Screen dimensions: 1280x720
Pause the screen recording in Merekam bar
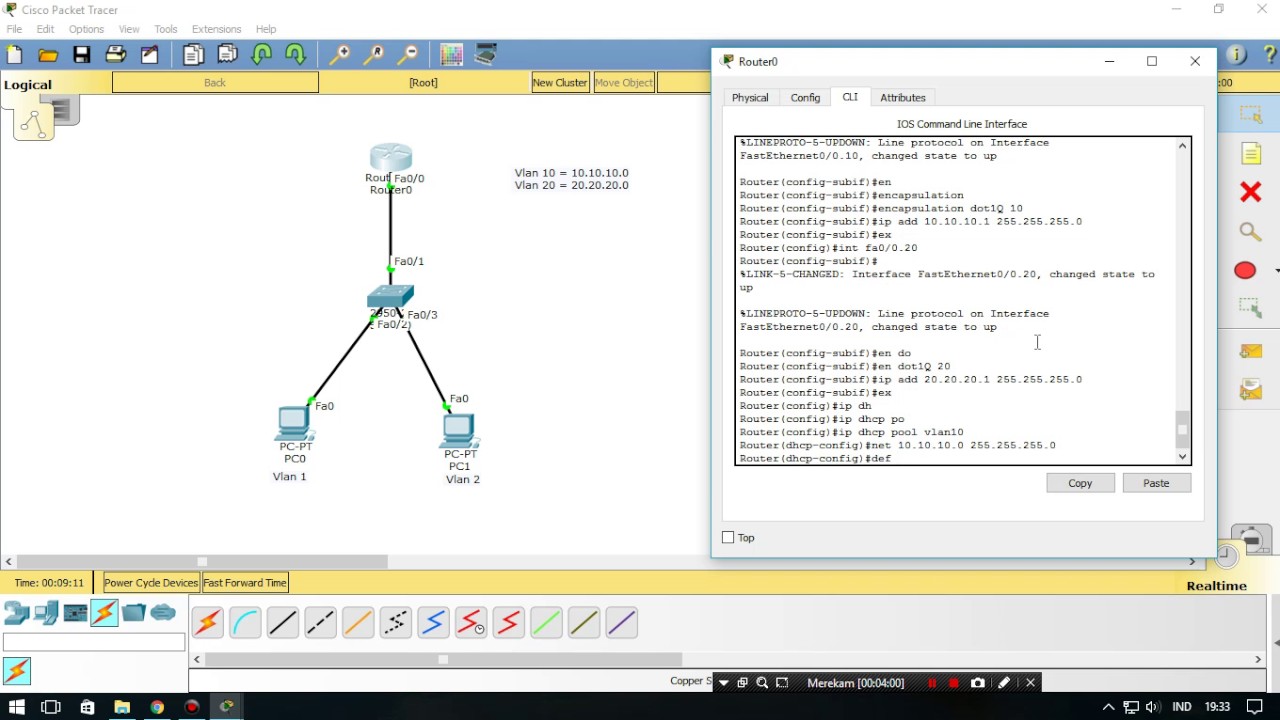click(932, 683)
